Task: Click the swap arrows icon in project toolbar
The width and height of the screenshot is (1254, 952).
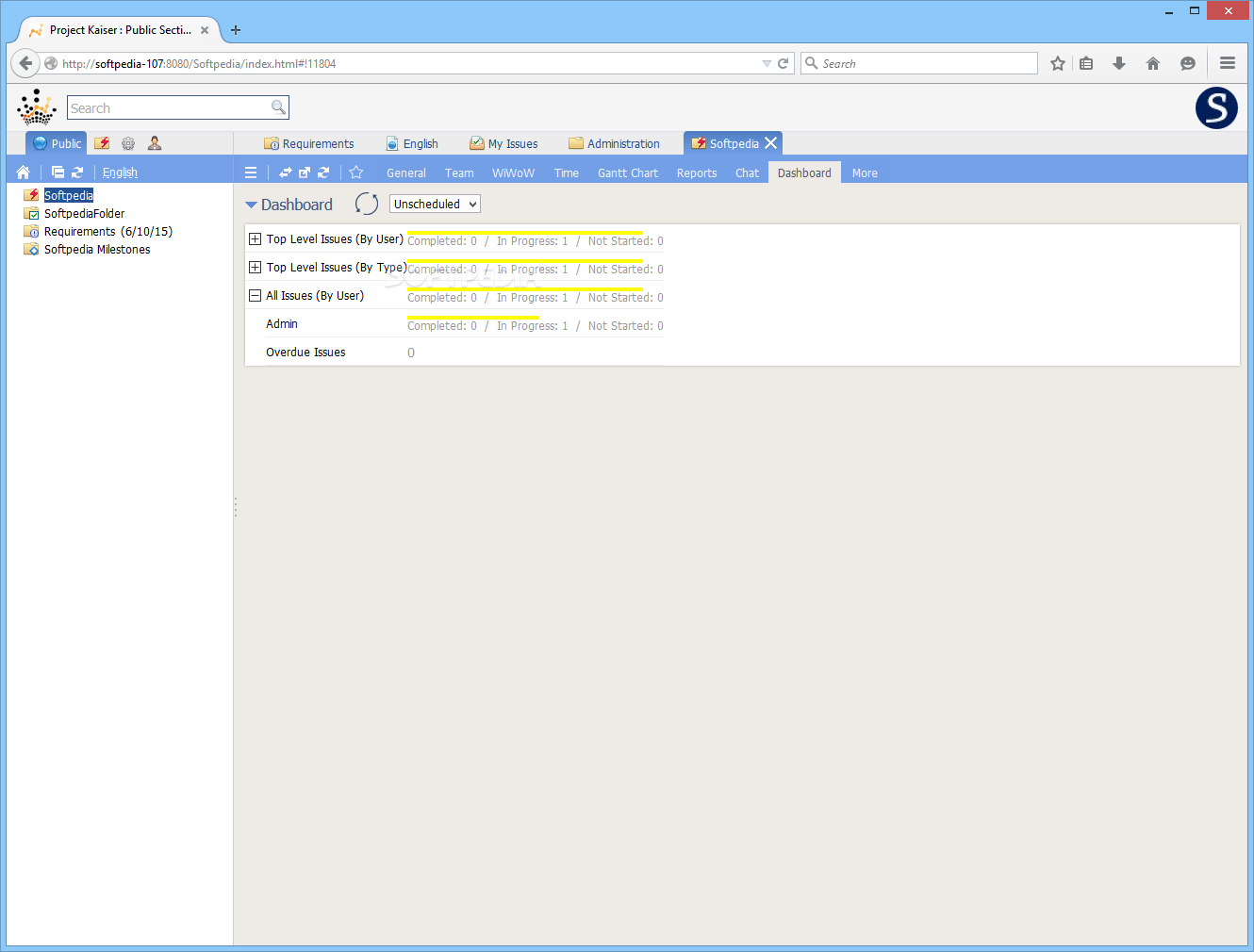Action: click(x=285, y=172)
